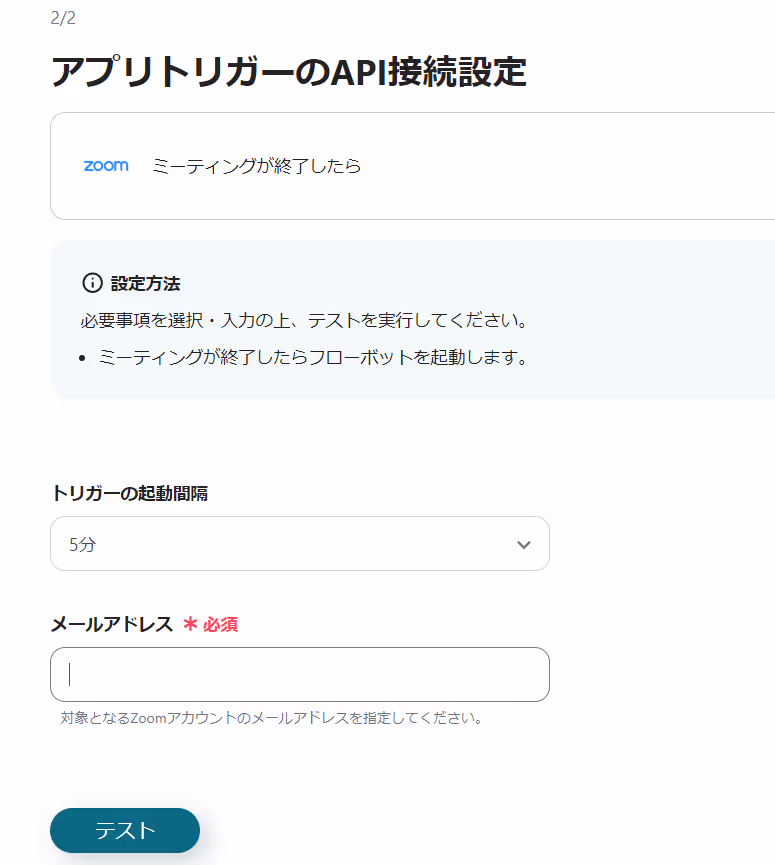This screenshot has width=775, height=865.
Task: Click the アプリトリガーのAPI接続設定 heading
Action: click(x=289, y=72)
